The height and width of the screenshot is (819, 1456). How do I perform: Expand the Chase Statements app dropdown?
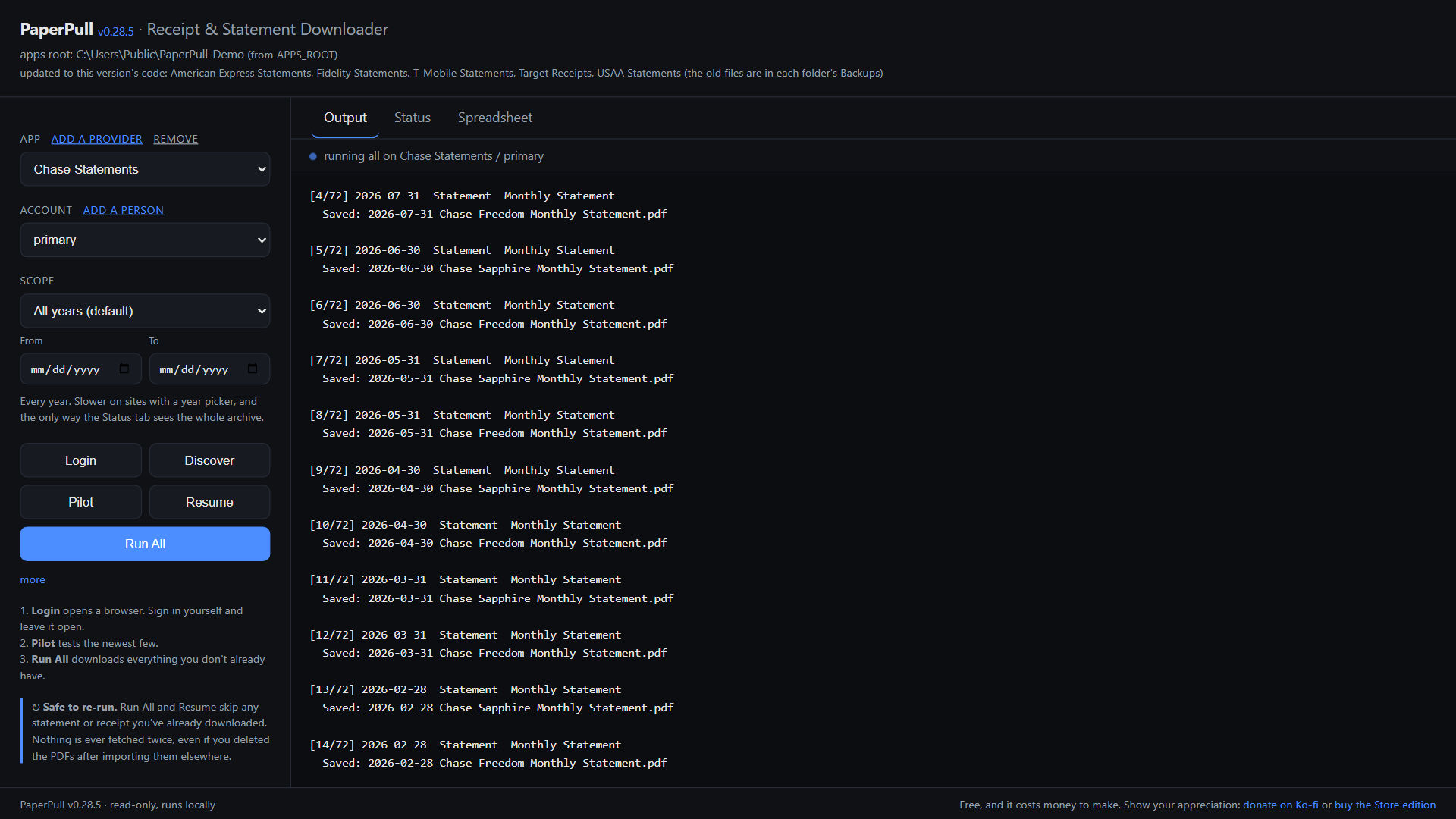[145, 169]
